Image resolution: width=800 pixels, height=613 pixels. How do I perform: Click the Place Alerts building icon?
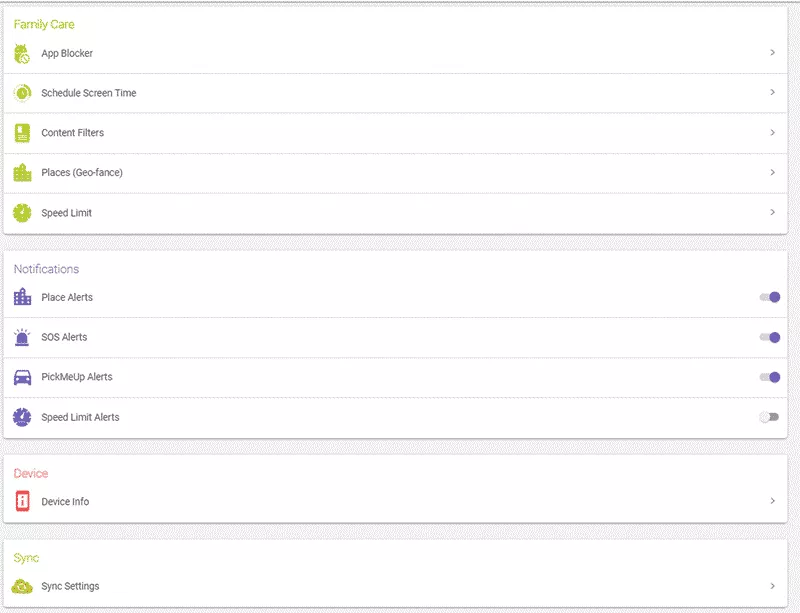(22, 297)
